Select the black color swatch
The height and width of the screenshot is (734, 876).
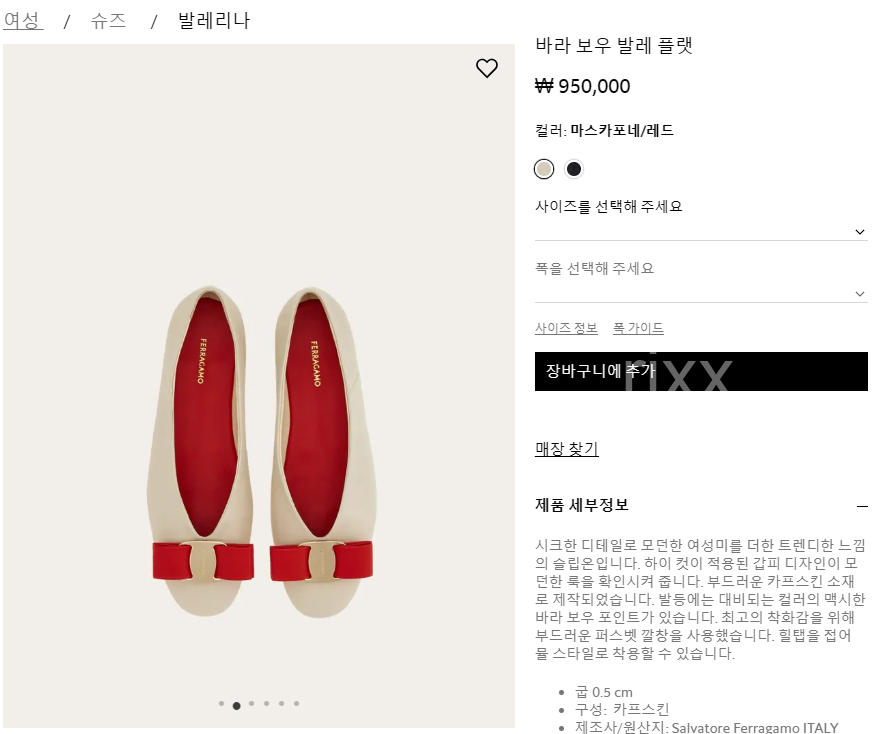574,169
